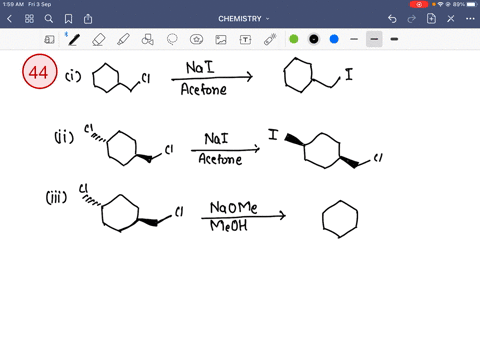Screen dimensions: 480x360
Task: Select the Text box tool
Action: point(245,39)
